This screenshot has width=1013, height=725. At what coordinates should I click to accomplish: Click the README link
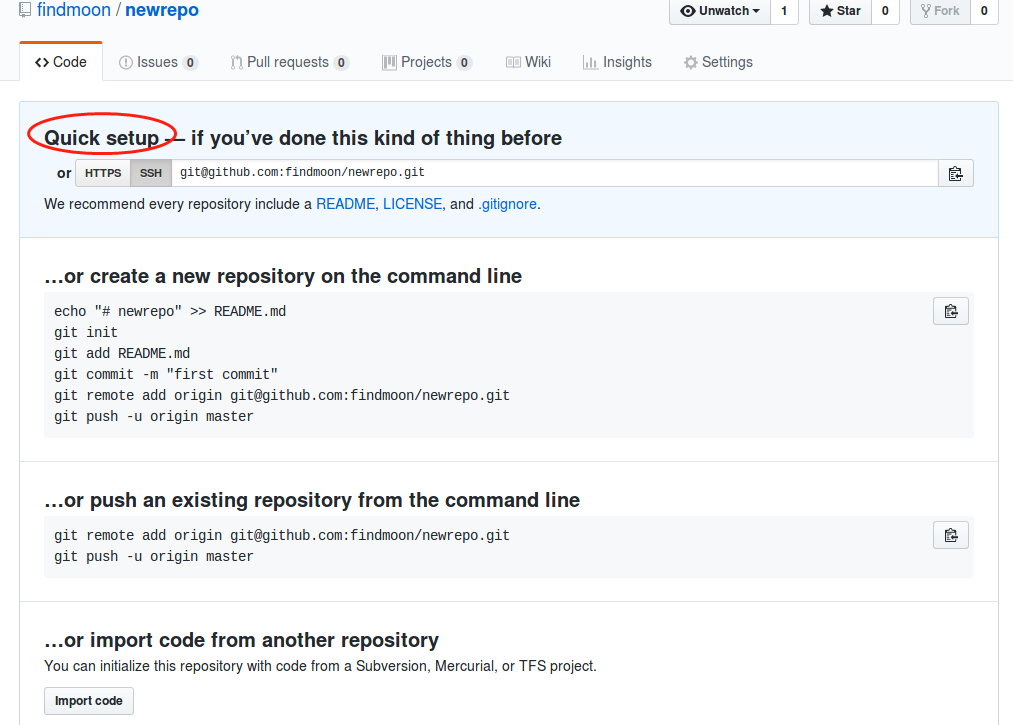click(345, 204)
